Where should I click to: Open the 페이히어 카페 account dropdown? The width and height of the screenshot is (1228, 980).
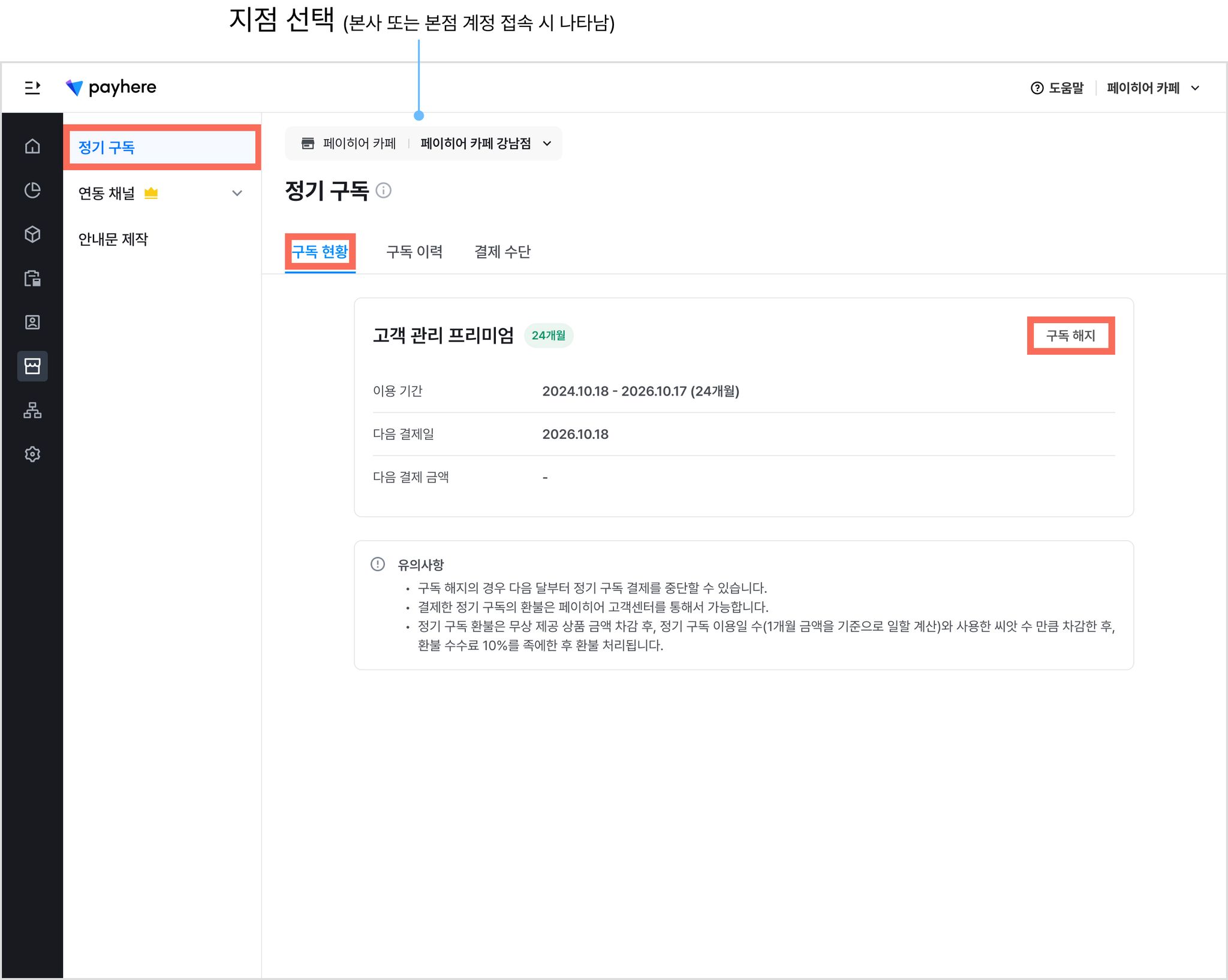[1152, 88]
